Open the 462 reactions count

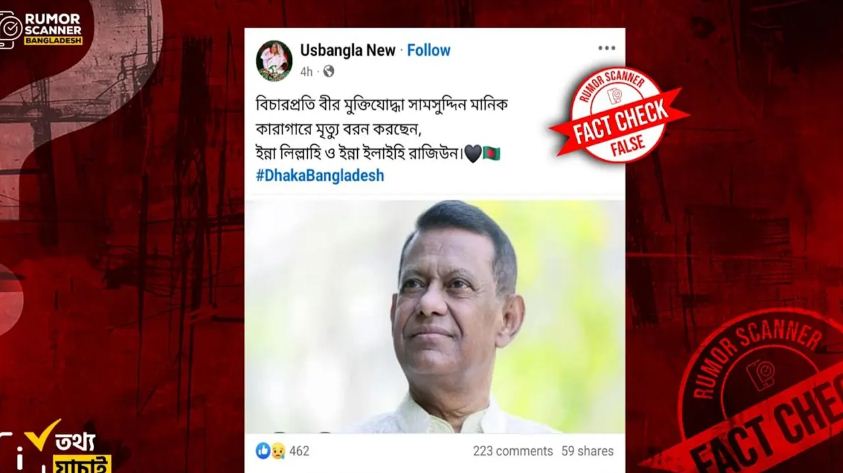pyautogui.click(x=299, y=451)
